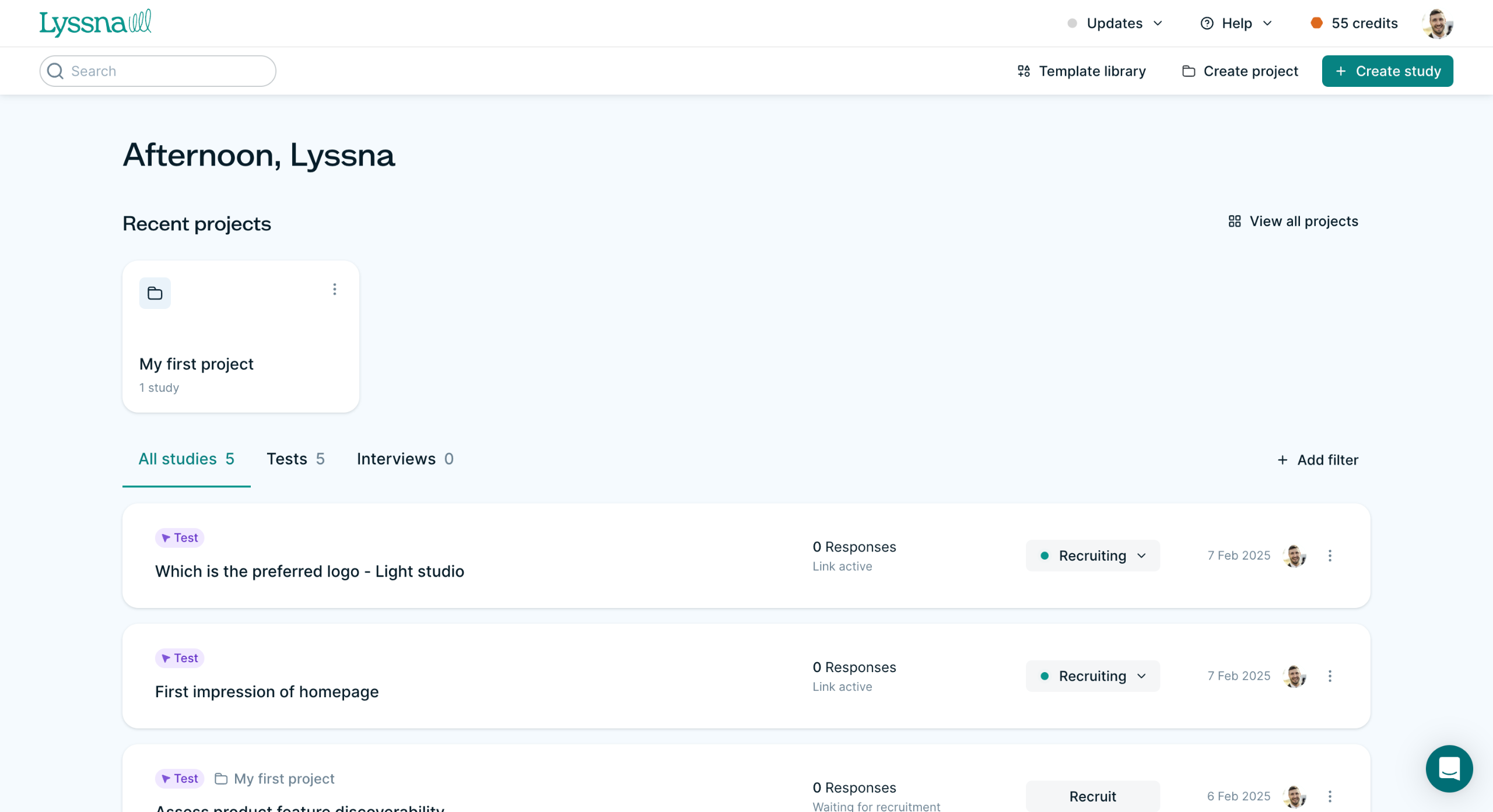Image resolution: width=1493 pixels, height=812 pixels.
Task: Open the user profile avatar menu
Action: (1437, 24)
